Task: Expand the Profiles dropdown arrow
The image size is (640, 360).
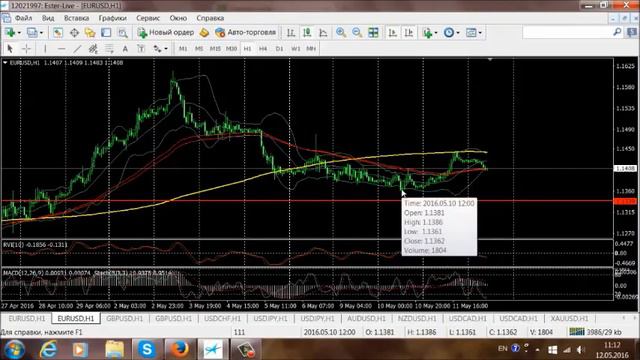Action: pyautogui.click(x=41, y=33)
